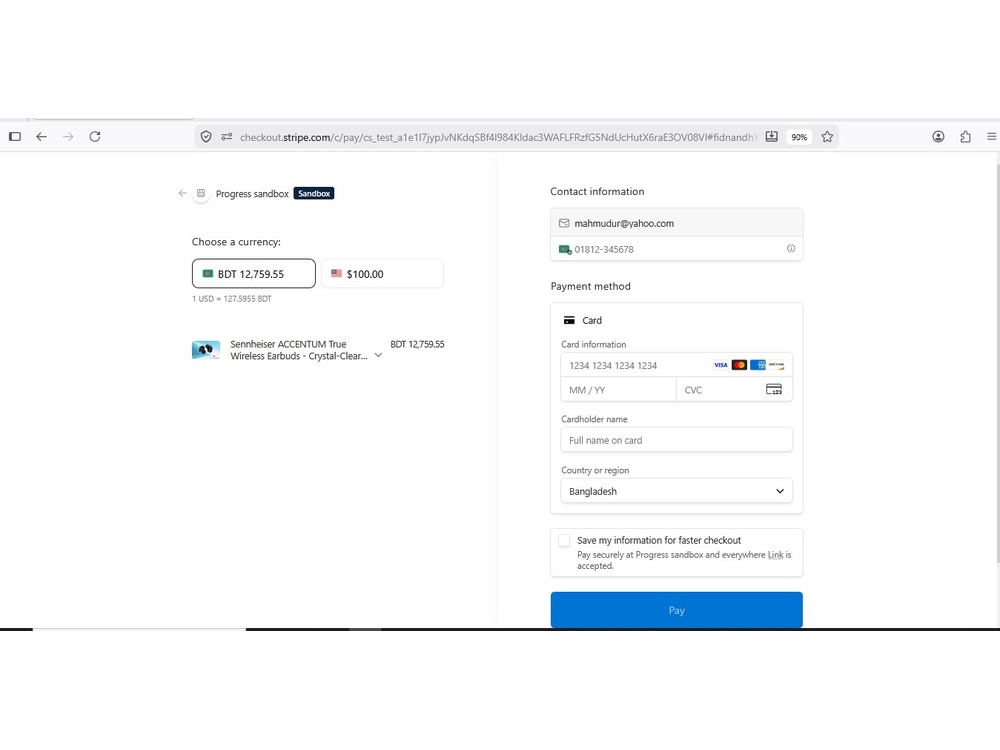Open the extensions puzzle icon
The height and width of the screenshot is (750, 1000).
966,136
